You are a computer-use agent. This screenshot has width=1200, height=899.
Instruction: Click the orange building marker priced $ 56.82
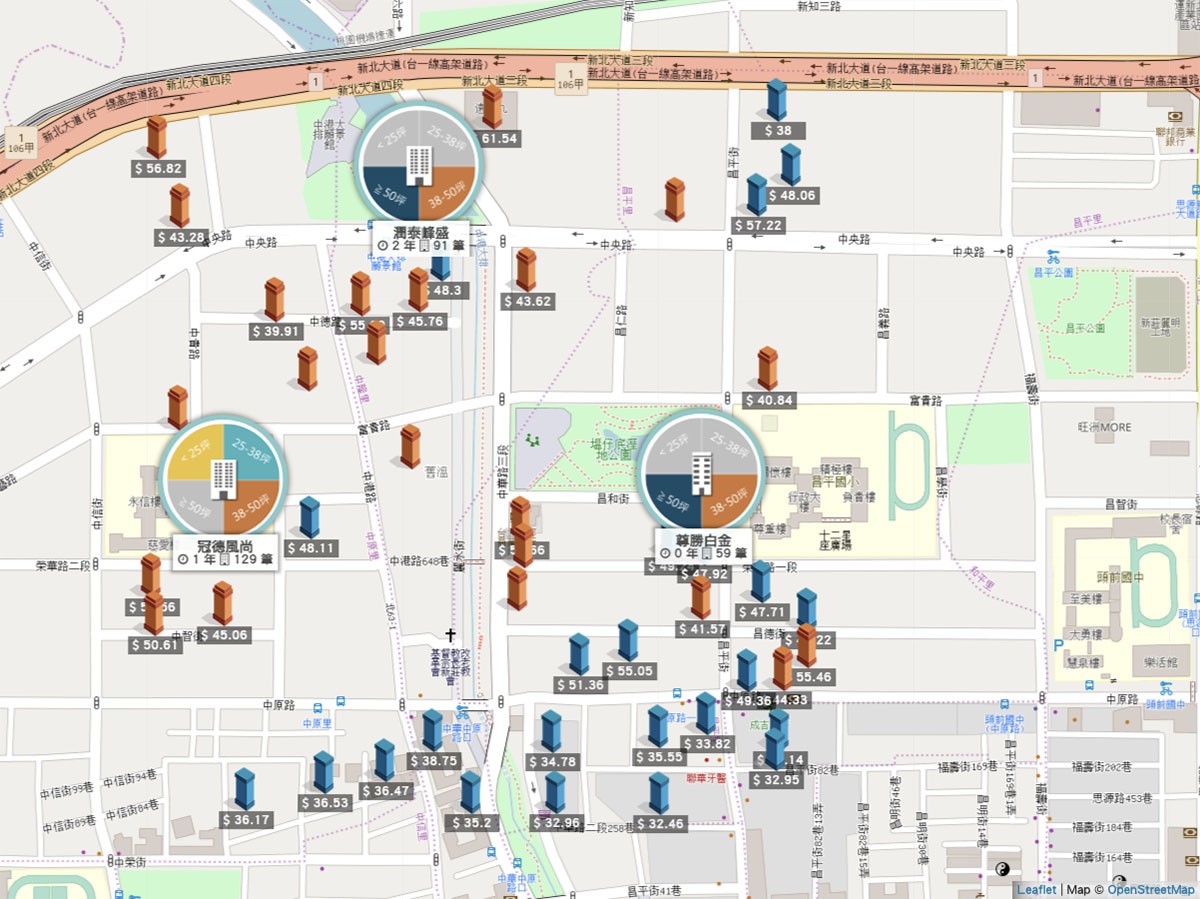(x=157, y=138)
